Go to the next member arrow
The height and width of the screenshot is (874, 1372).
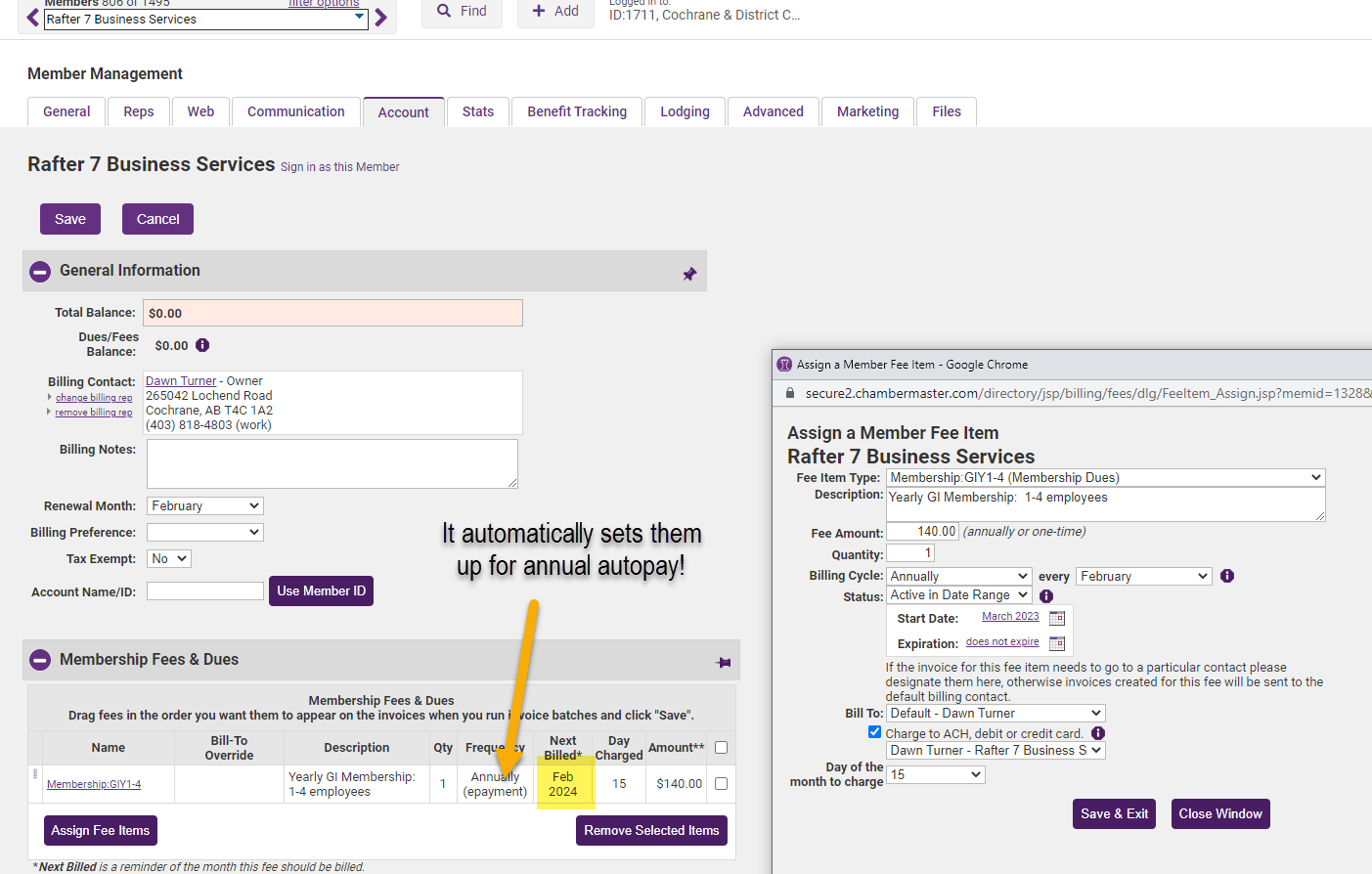[x=381, y=18]
